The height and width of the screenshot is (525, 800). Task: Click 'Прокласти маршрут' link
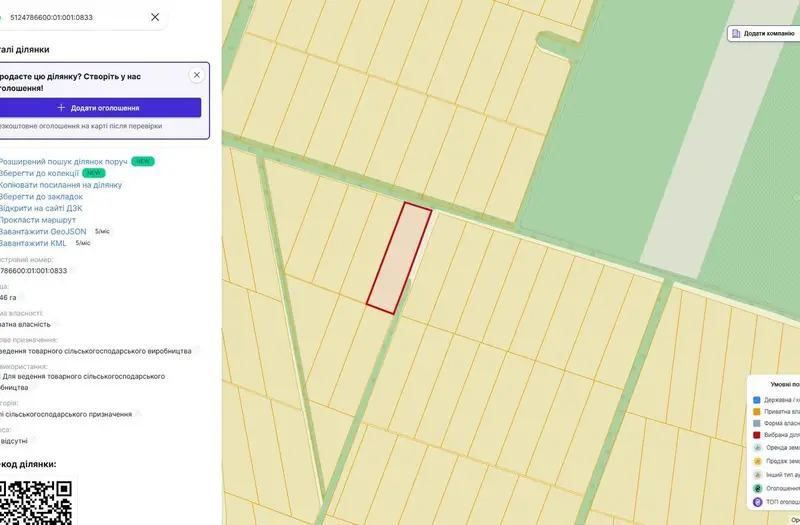coord(37,220)
